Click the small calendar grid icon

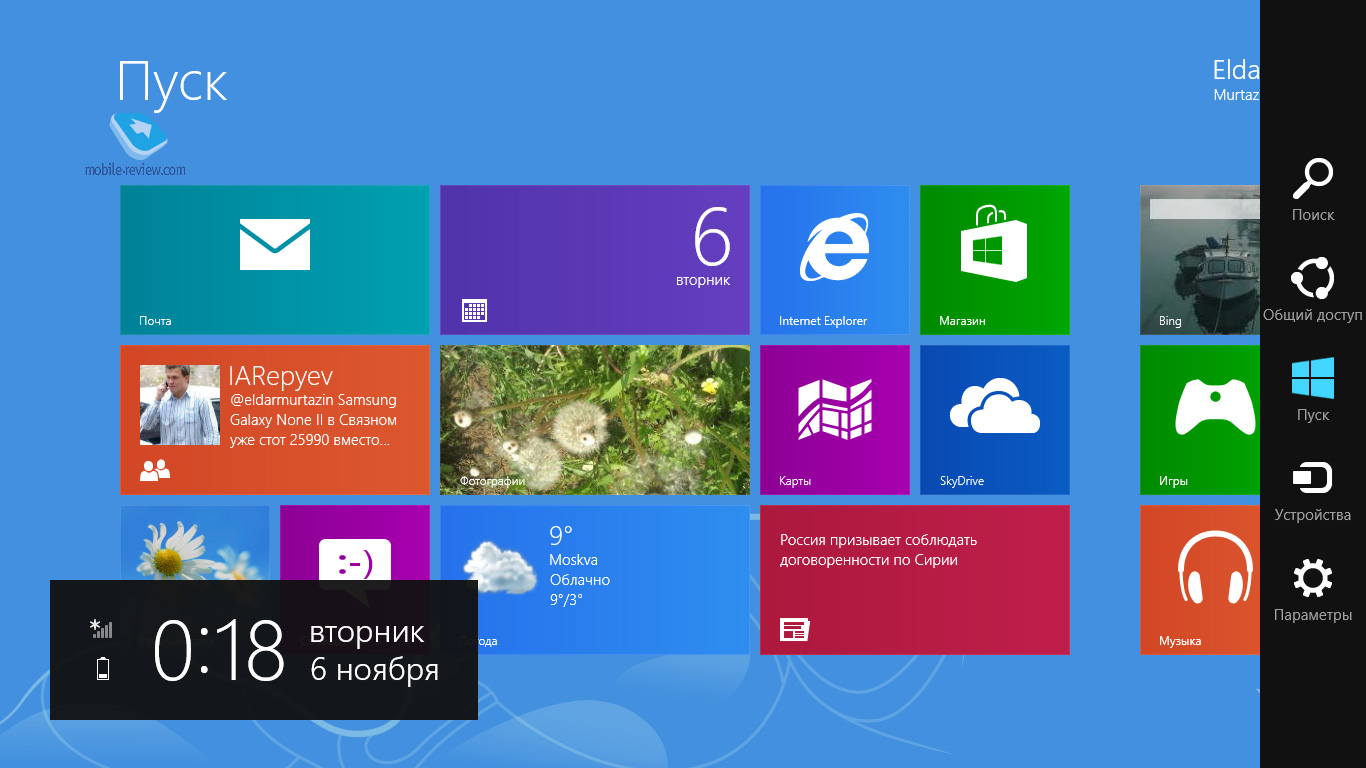pyautogui.click(x=475, y=310)
